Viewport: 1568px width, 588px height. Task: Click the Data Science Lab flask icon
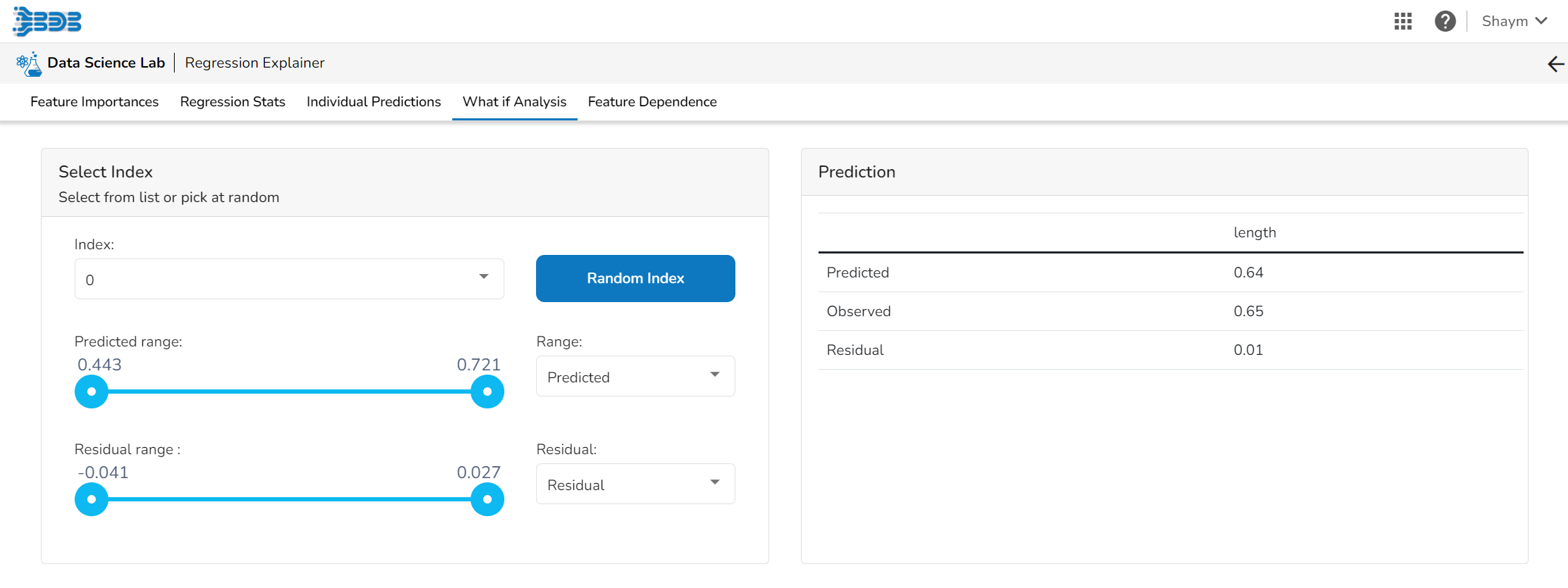pyautogui.click(x=29, y=64)
